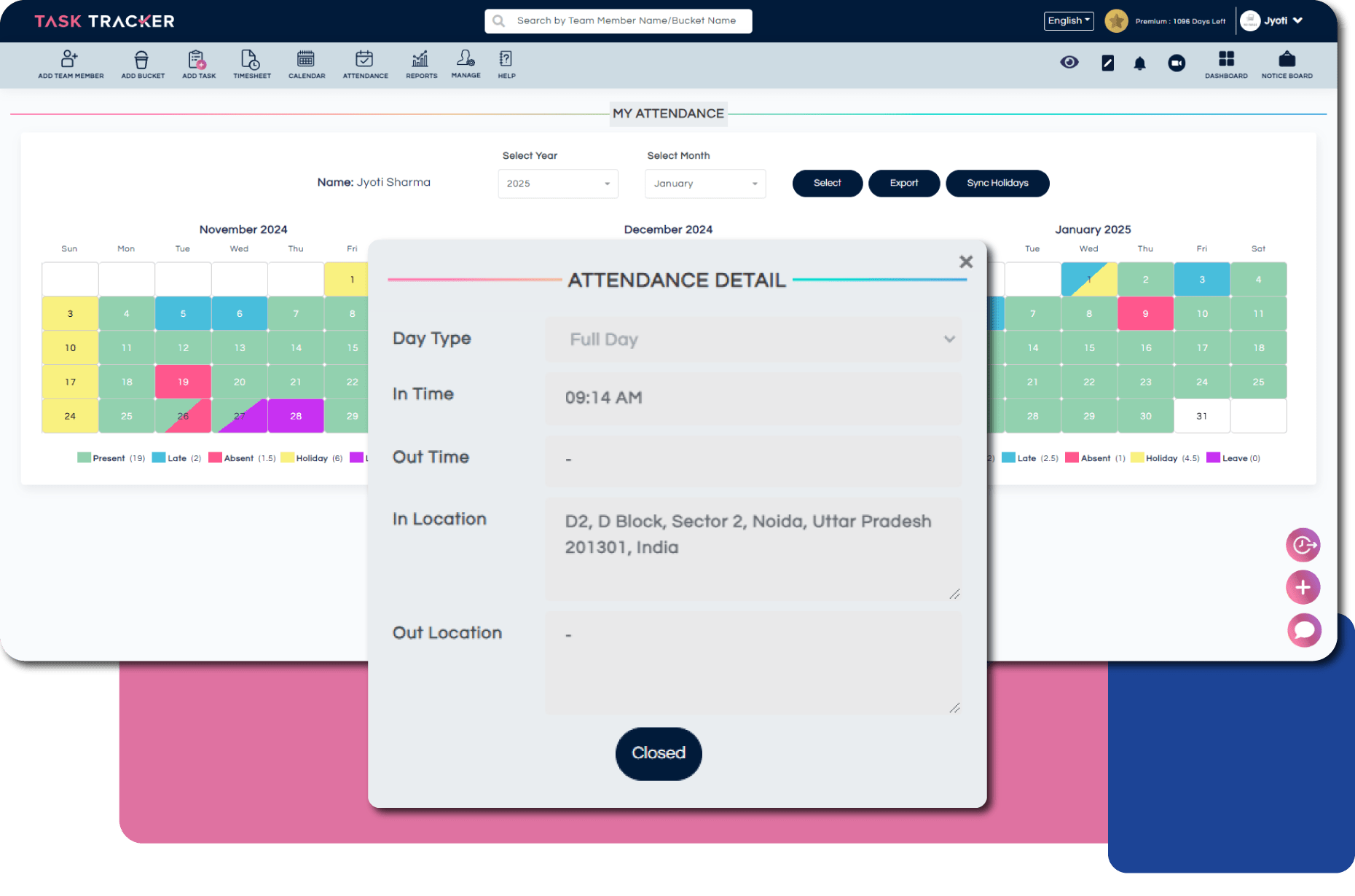Expand the Select Month dropdown
The height and width of the screenshot is (896, 1355).
pyautogui.click(x=704, y=184)
